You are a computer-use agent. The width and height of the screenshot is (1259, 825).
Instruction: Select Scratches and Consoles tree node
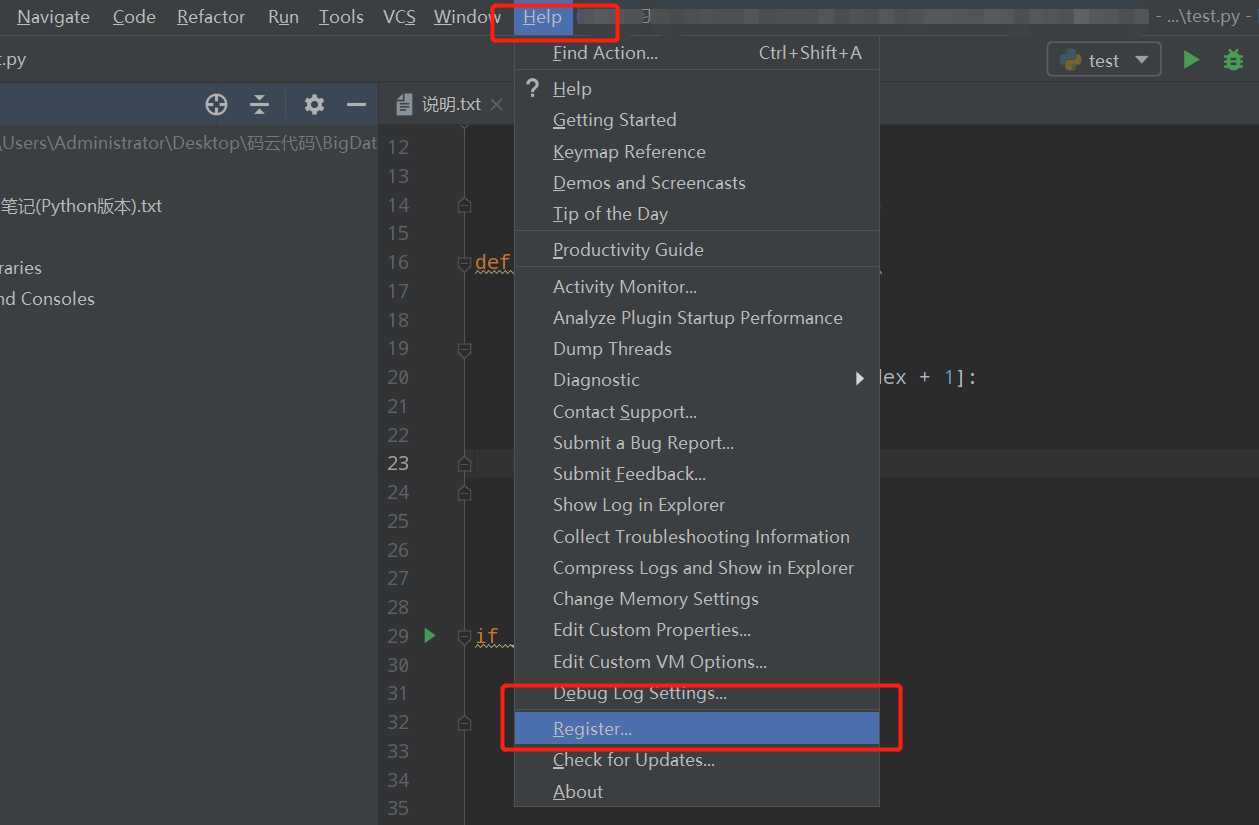[x=48, y=299]
